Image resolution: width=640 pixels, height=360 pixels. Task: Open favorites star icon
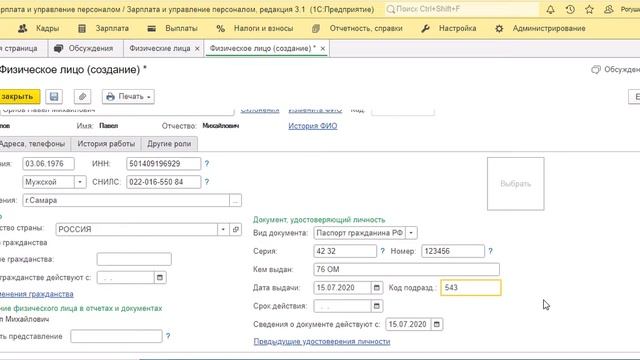589,9
